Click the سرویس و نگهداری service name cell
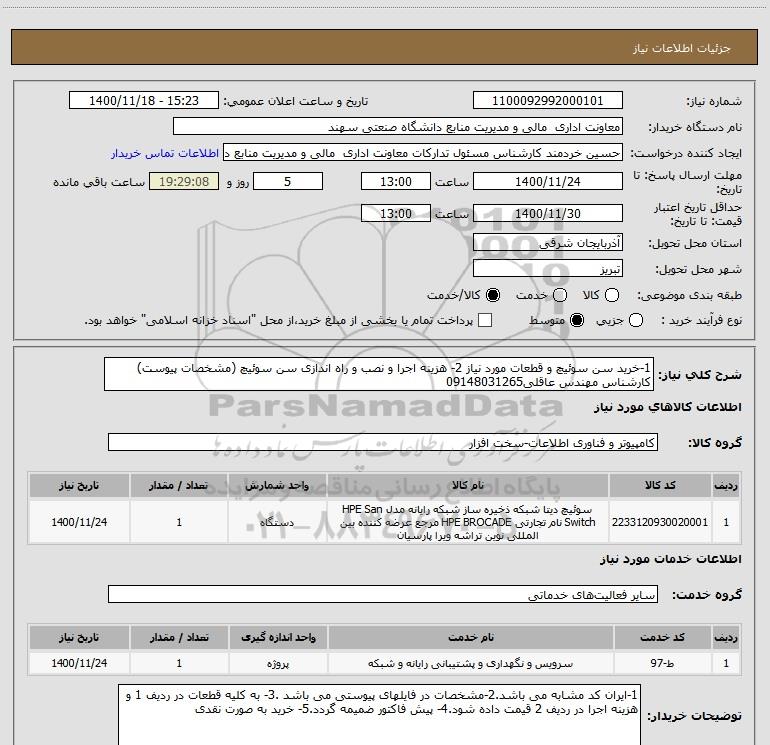 470,663
